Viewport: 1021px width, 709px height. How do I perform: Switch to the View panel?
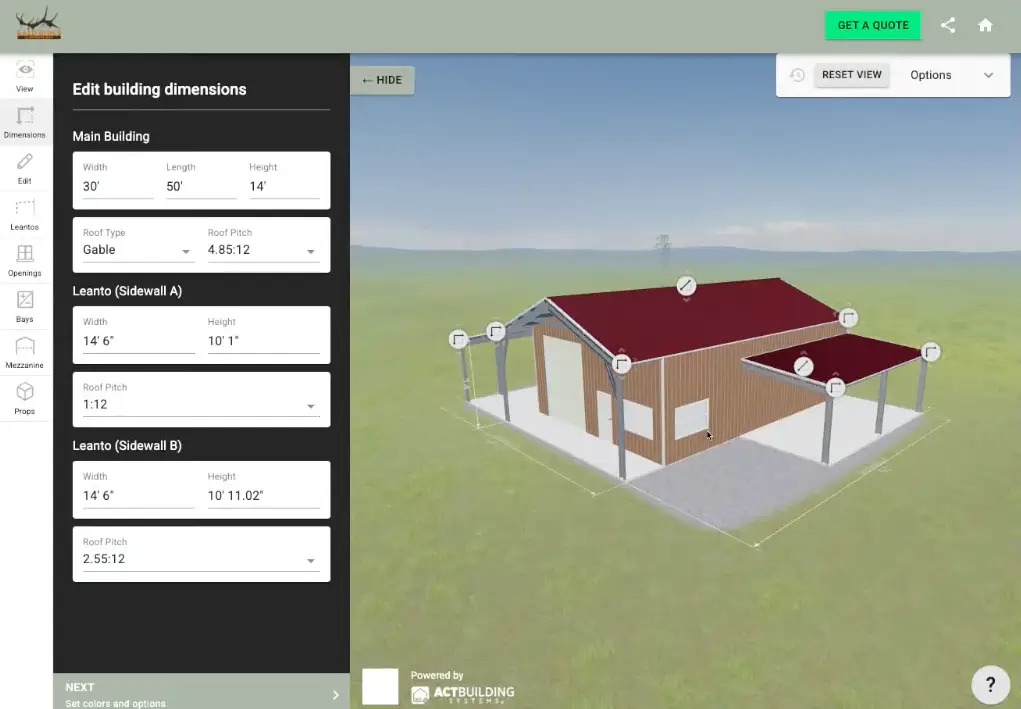click(23, 74)
